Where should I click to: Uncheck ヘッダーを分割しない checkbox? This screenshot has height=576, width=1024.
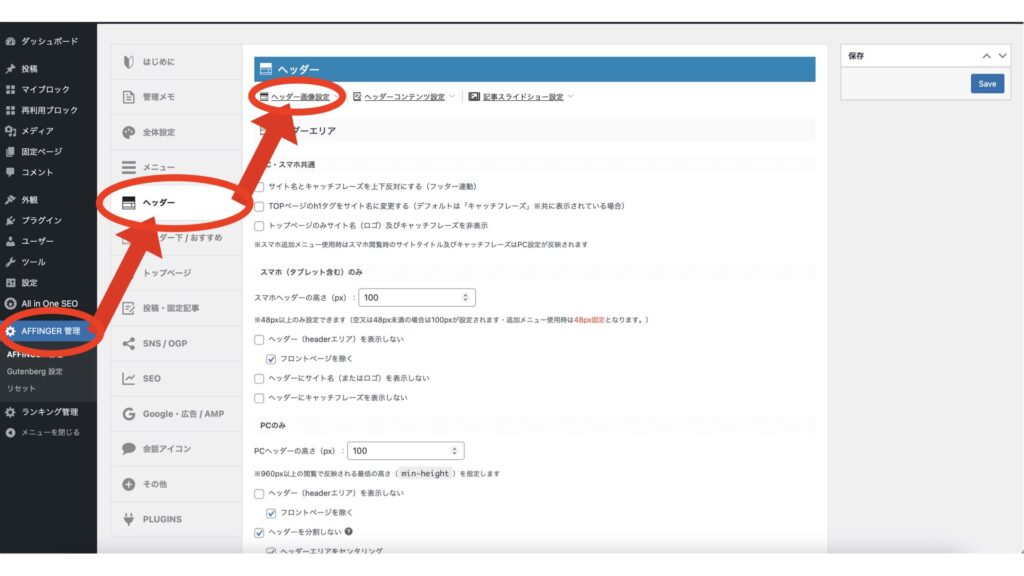point(259,533)
